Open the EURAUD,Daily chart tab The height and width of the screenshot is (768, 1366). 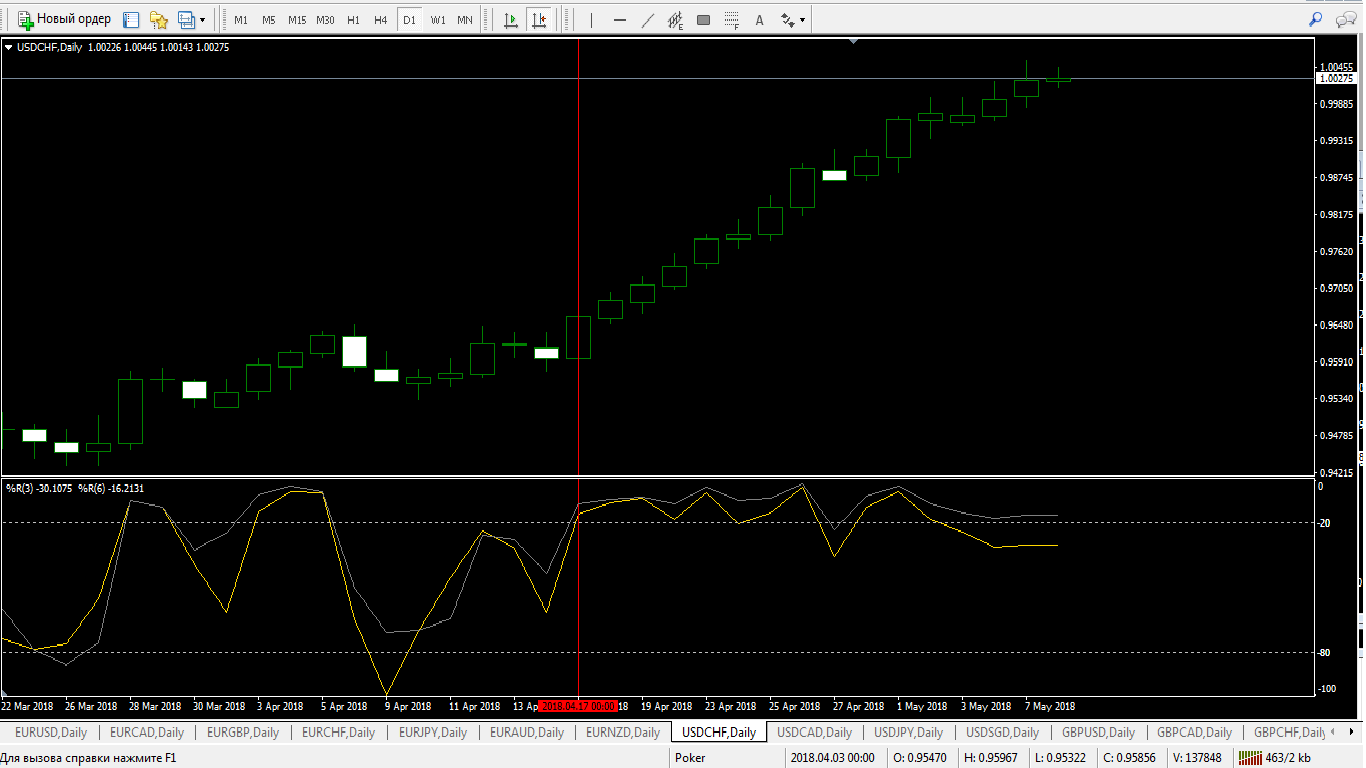(x=527, y=732)
